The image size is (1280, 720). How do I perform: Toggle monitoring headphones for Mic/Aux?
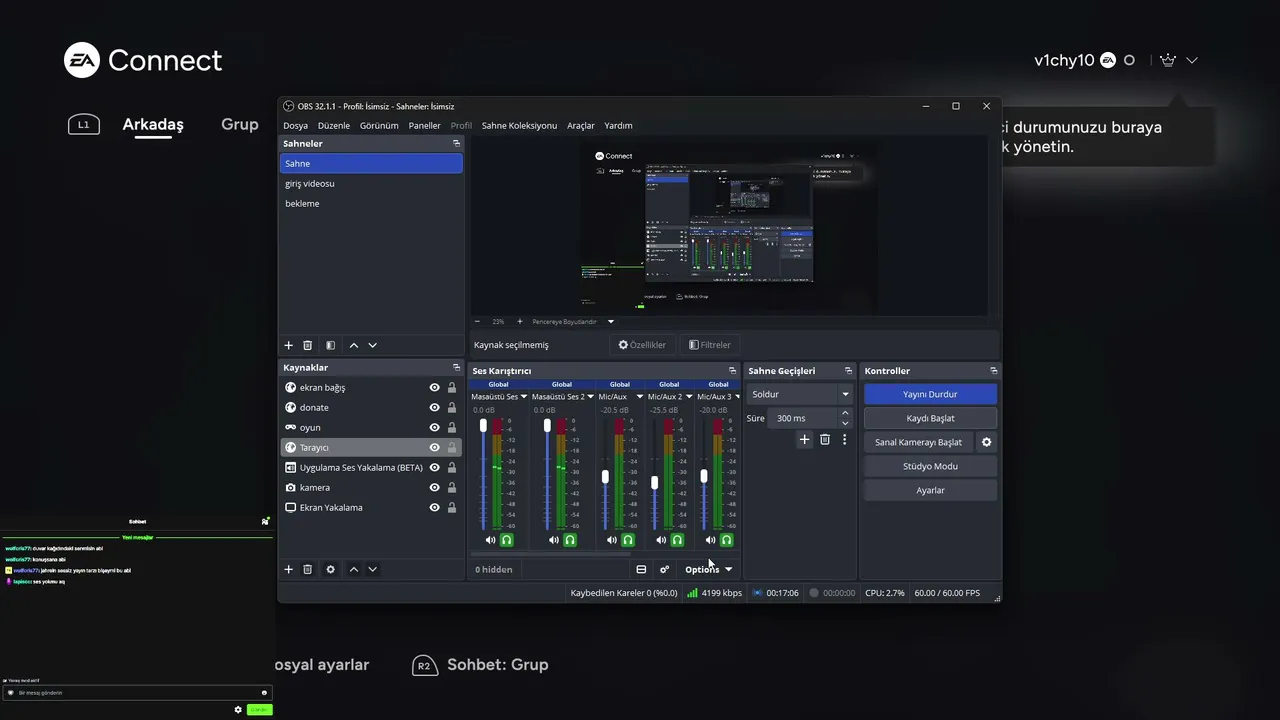(x=628, y=540)
